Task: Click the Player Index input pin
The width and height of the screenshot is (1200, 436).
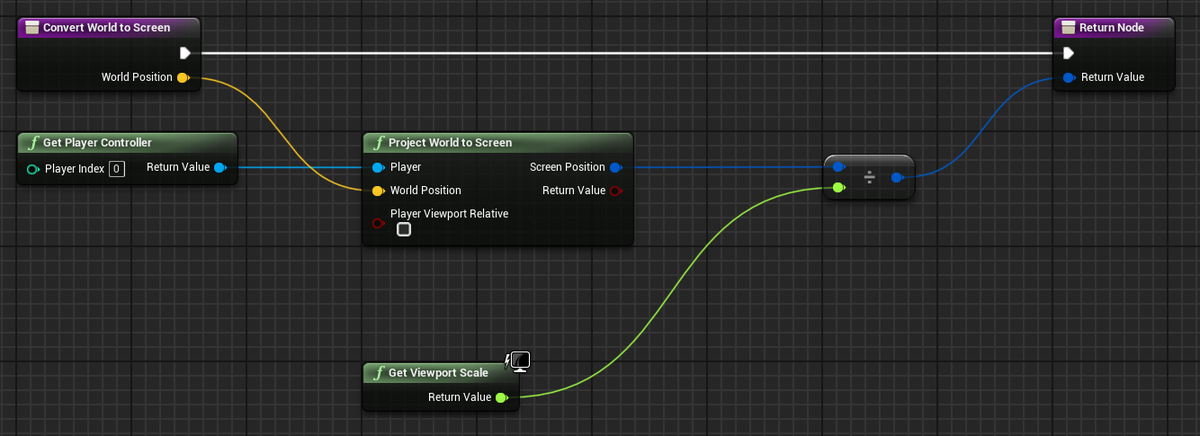Action: 33,168
